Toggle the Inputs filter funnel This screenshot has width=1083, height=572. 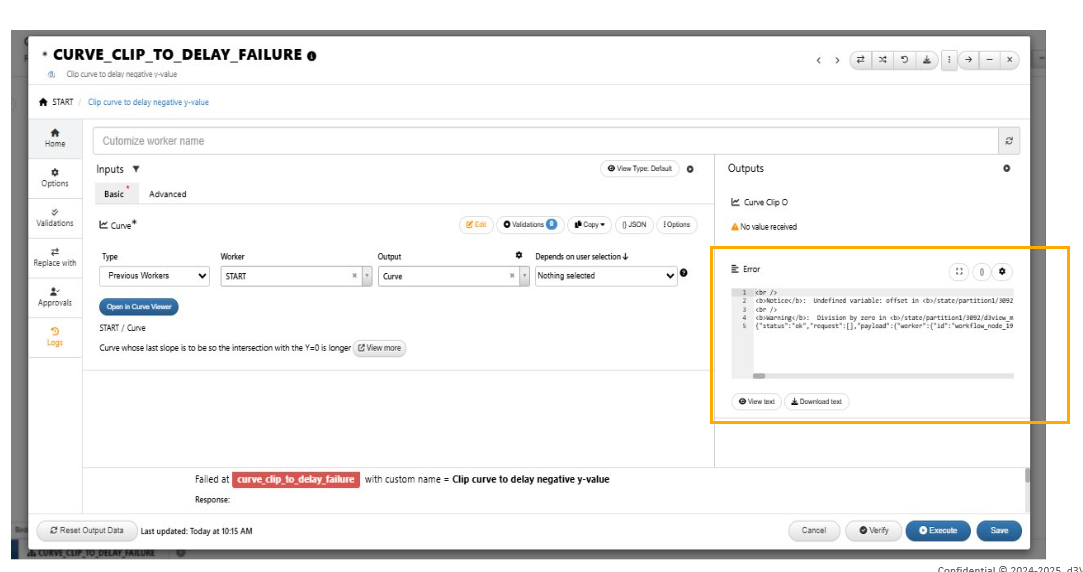point(136,169)
